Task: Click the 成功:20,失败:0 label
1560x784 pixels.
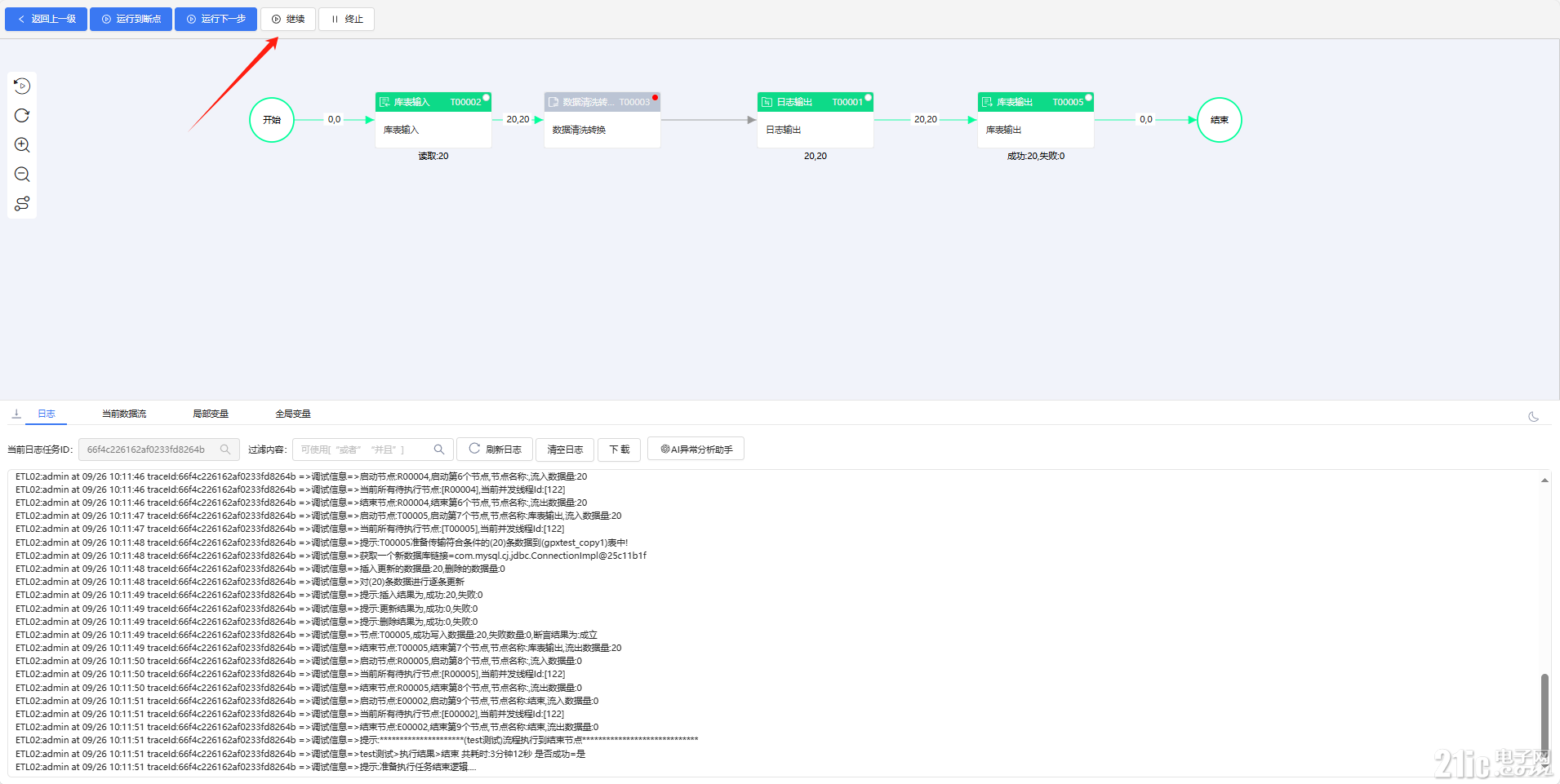Action: (1036, 156)
